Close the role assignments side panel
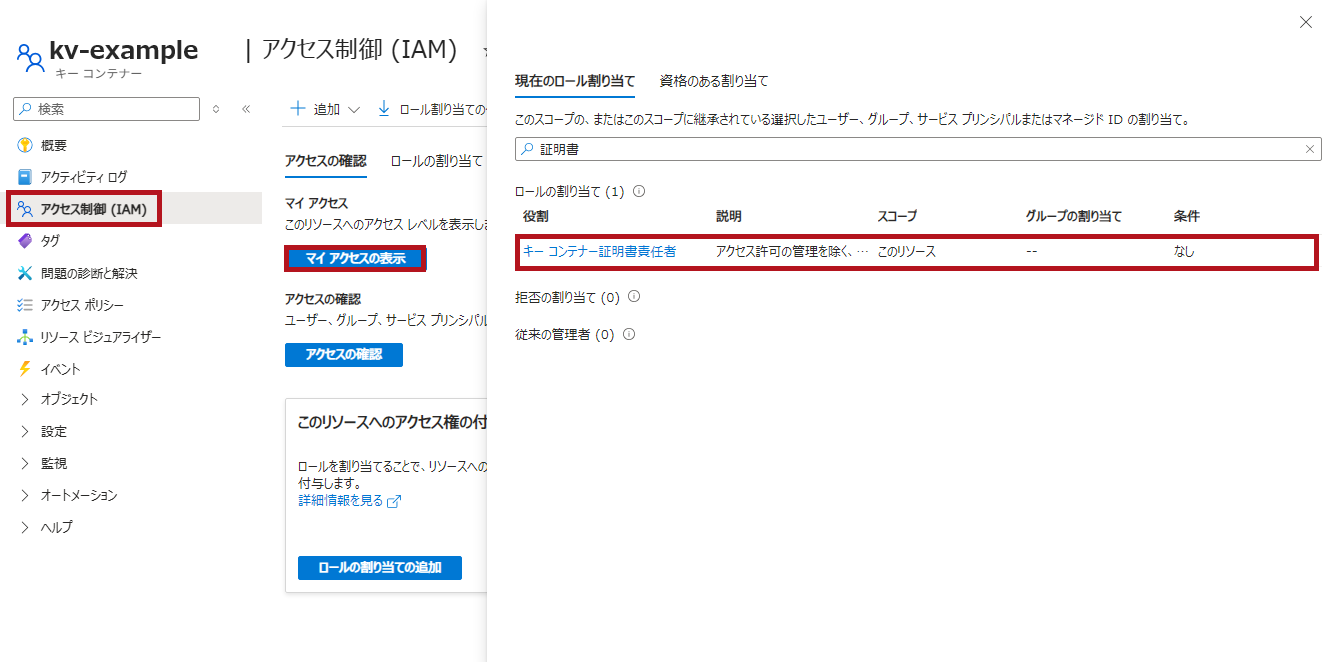The image size is (1337, 662). [1305, 22]
